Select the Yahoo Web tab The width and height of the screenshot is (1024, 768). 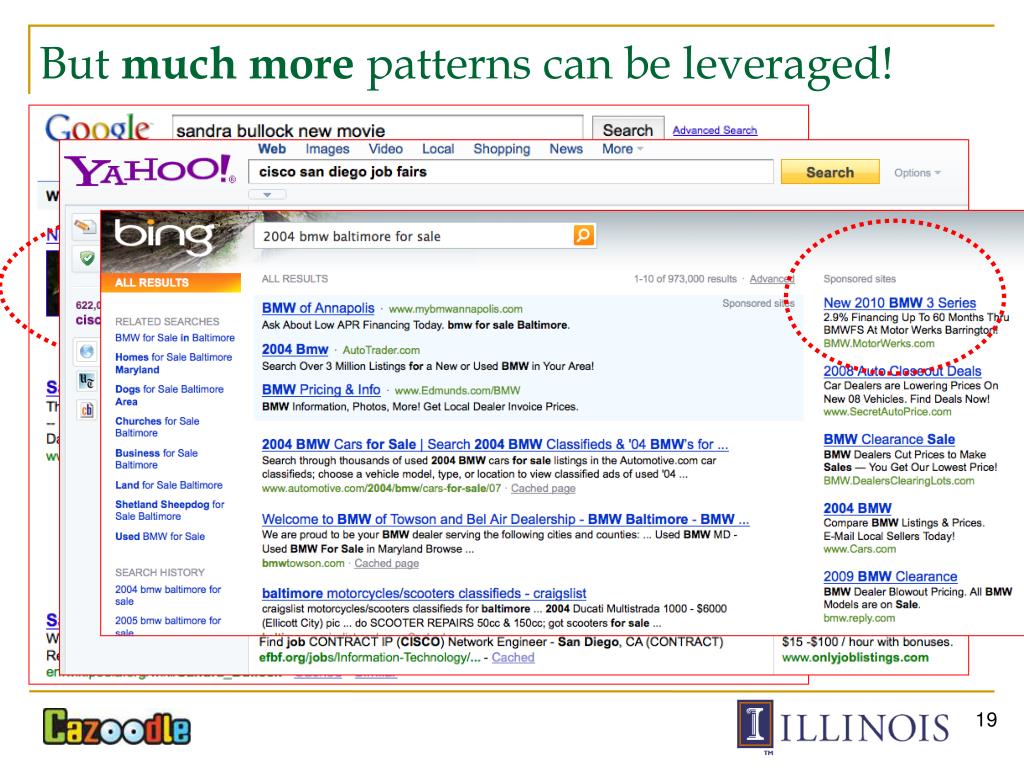click(x=272, y=149)
